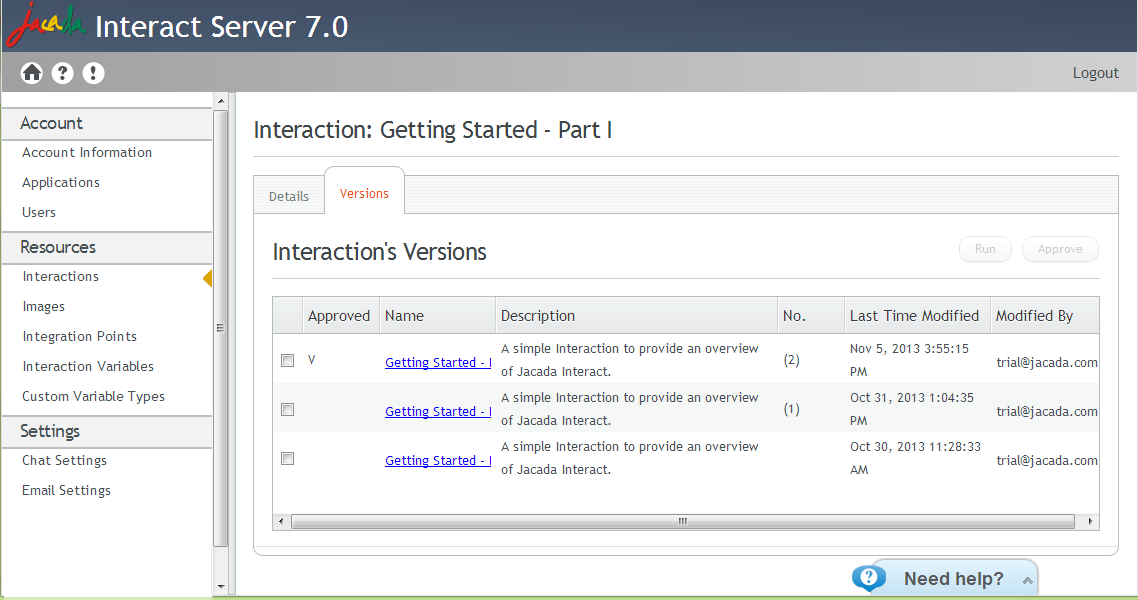Expand the Need help panel arrow
The image size is (1138, 600).
pyautogui.click(x=1027, y=580)
